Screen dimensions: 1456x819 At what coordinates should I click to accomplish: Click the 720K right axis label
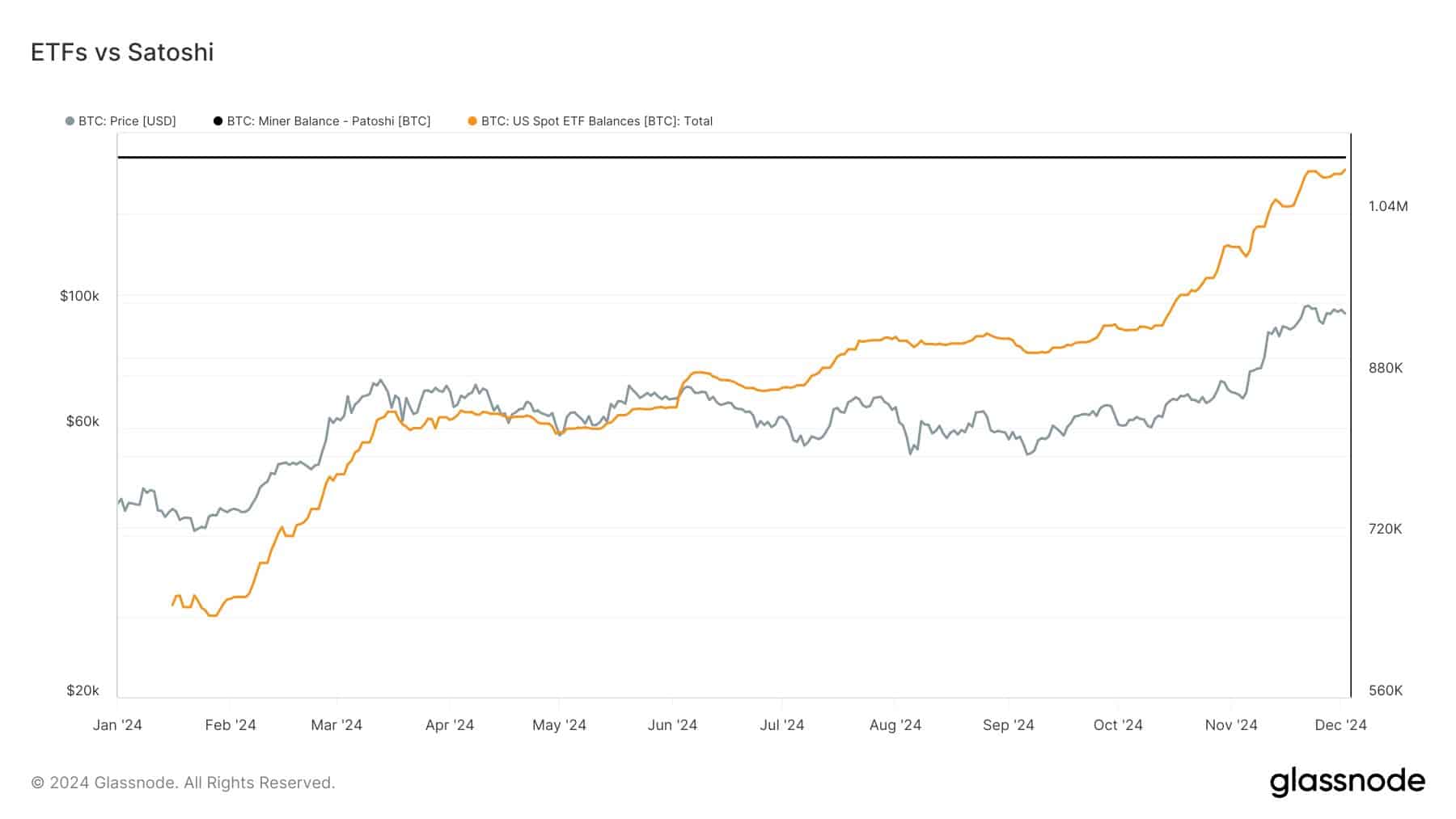[1386, 529]
